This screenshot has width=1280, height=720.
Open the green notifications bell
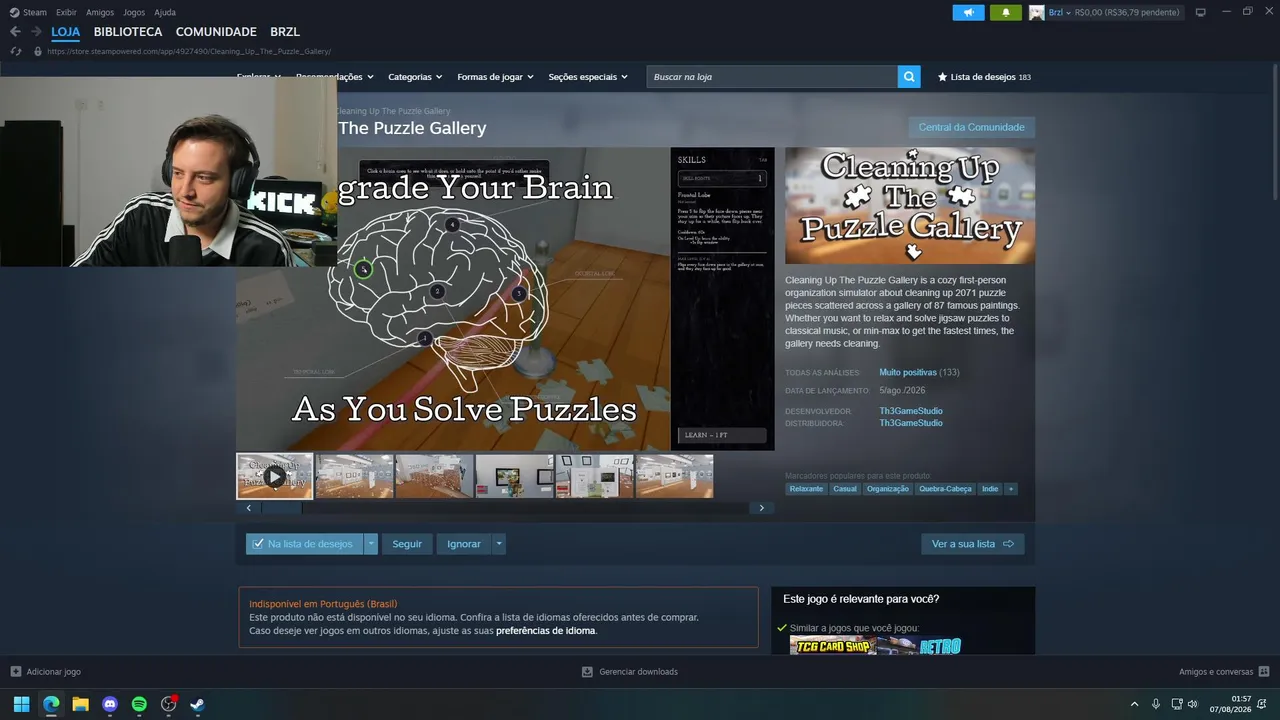point(1005,12)
